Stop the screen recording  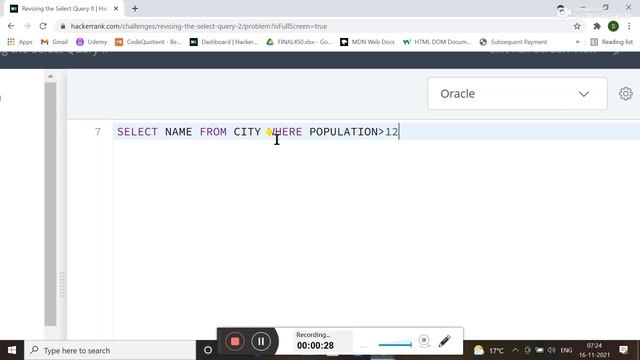click(x=235, y=341)
